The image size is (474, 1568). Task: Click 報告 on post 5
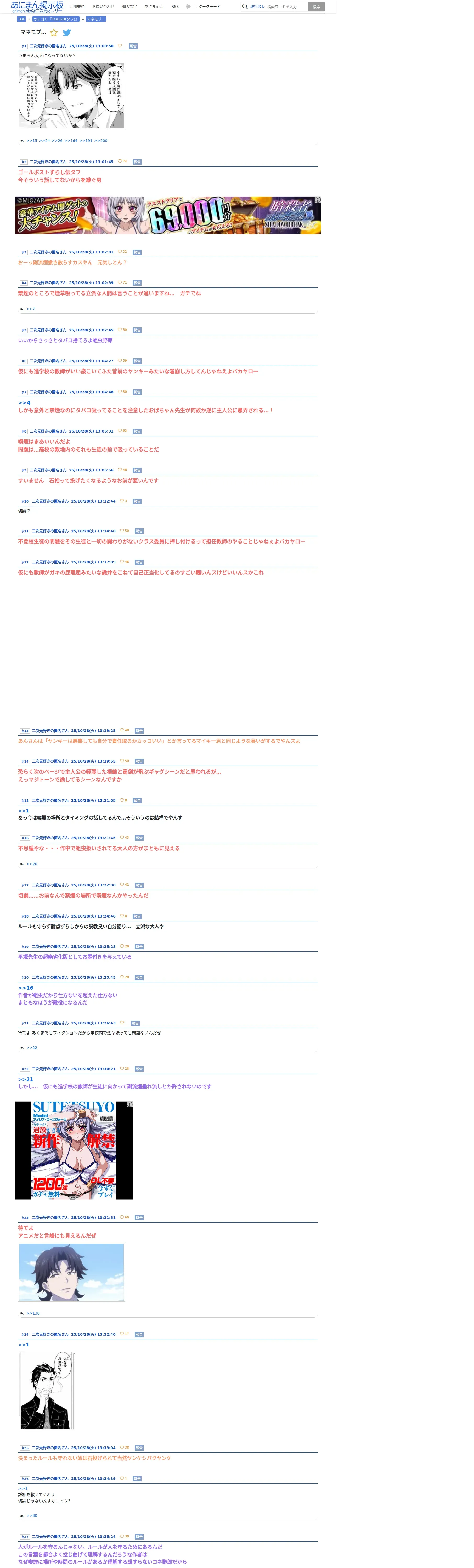[x=137, y=330]
